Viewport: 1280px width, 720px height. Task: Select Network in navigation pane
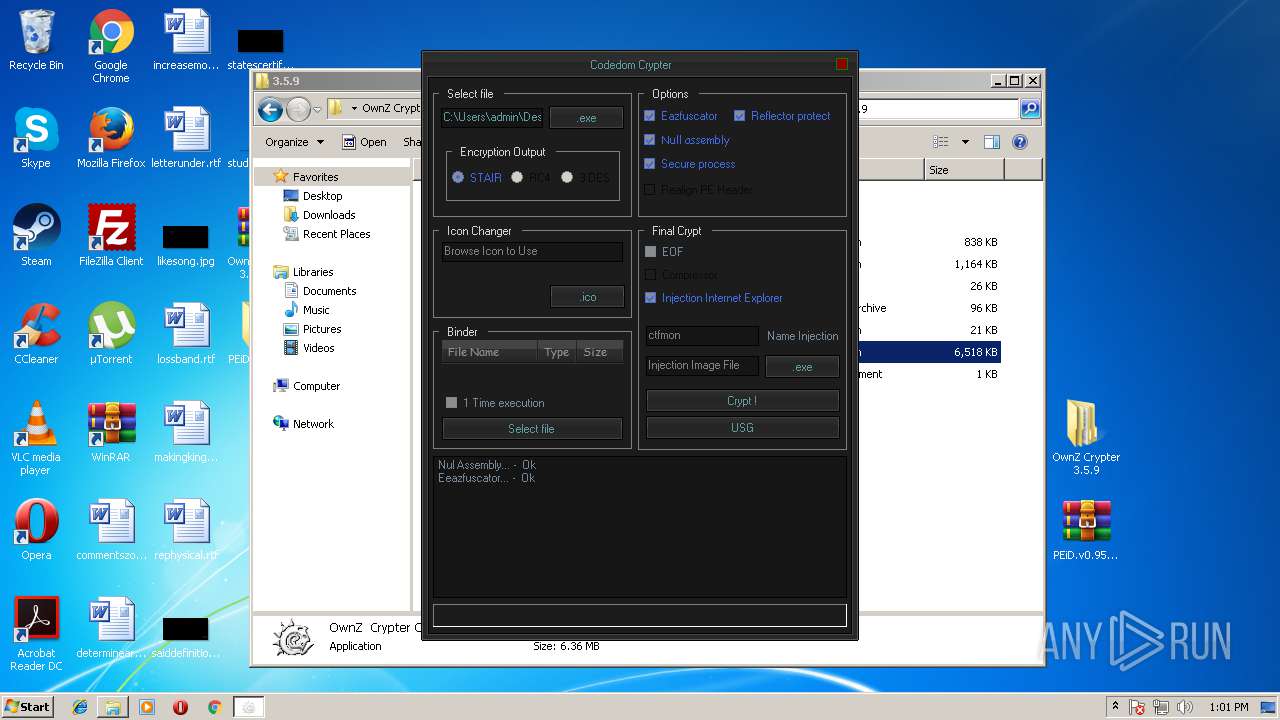313,424
